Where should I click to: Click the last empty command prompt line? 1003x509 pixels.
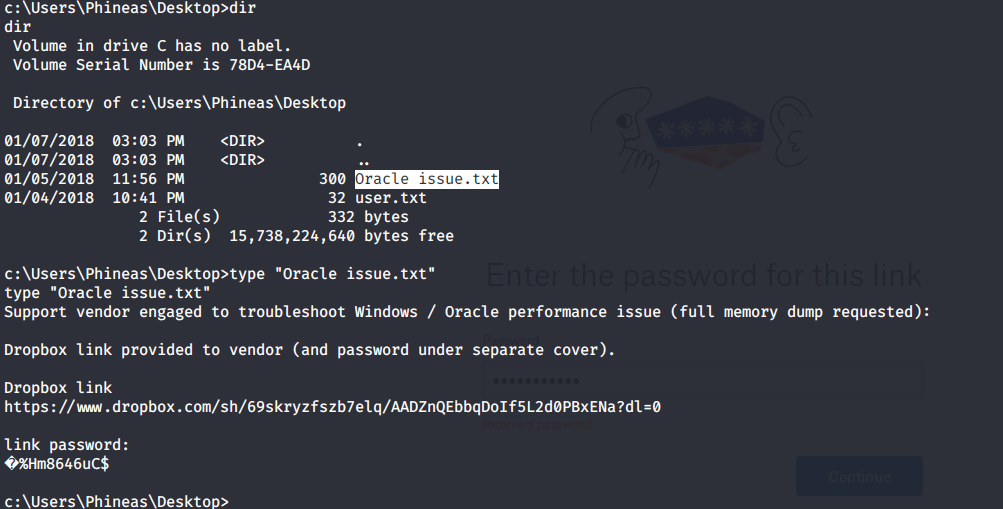(x=116, y=500)
